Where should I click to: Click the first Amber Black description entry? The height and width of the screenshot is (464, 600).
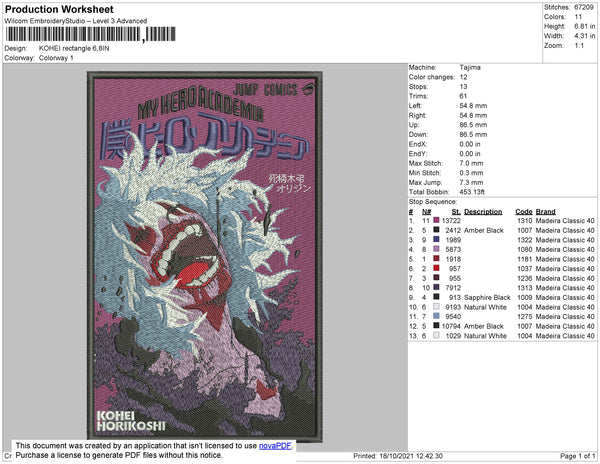tap(483, 230)
